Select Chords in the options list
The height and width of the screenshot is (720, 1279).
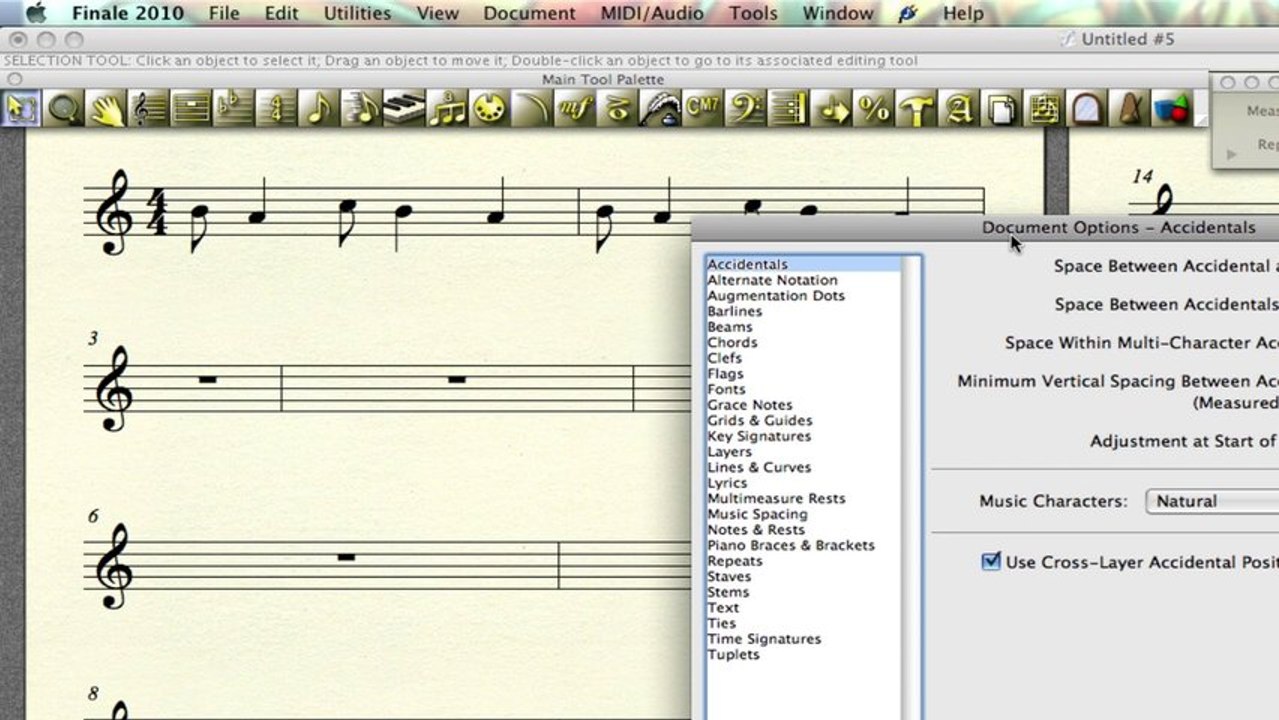pos(732,342)
